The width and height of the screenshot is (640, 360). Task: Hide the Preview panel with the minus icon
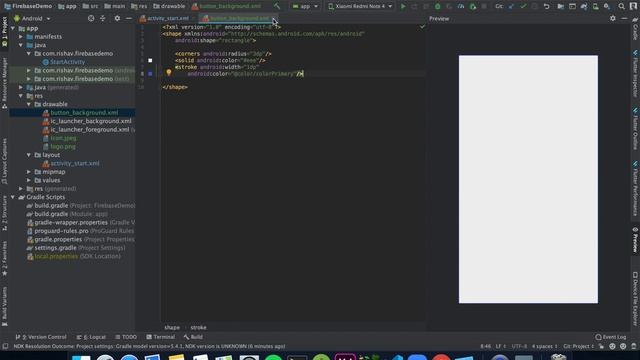pos(624,18)
